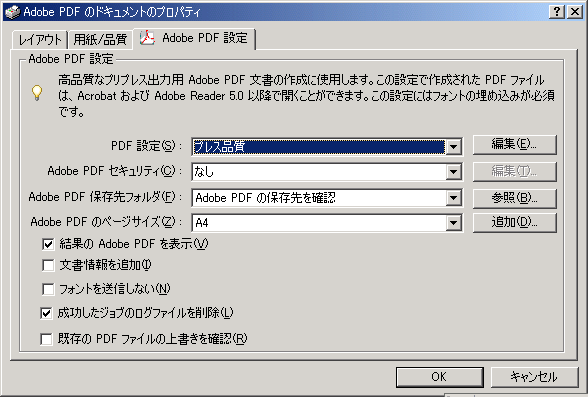Enable 既存の PDF ファイルの上書きを確認 checkbox
This screenshot has height=397, width=588.
tap(46, 339)
